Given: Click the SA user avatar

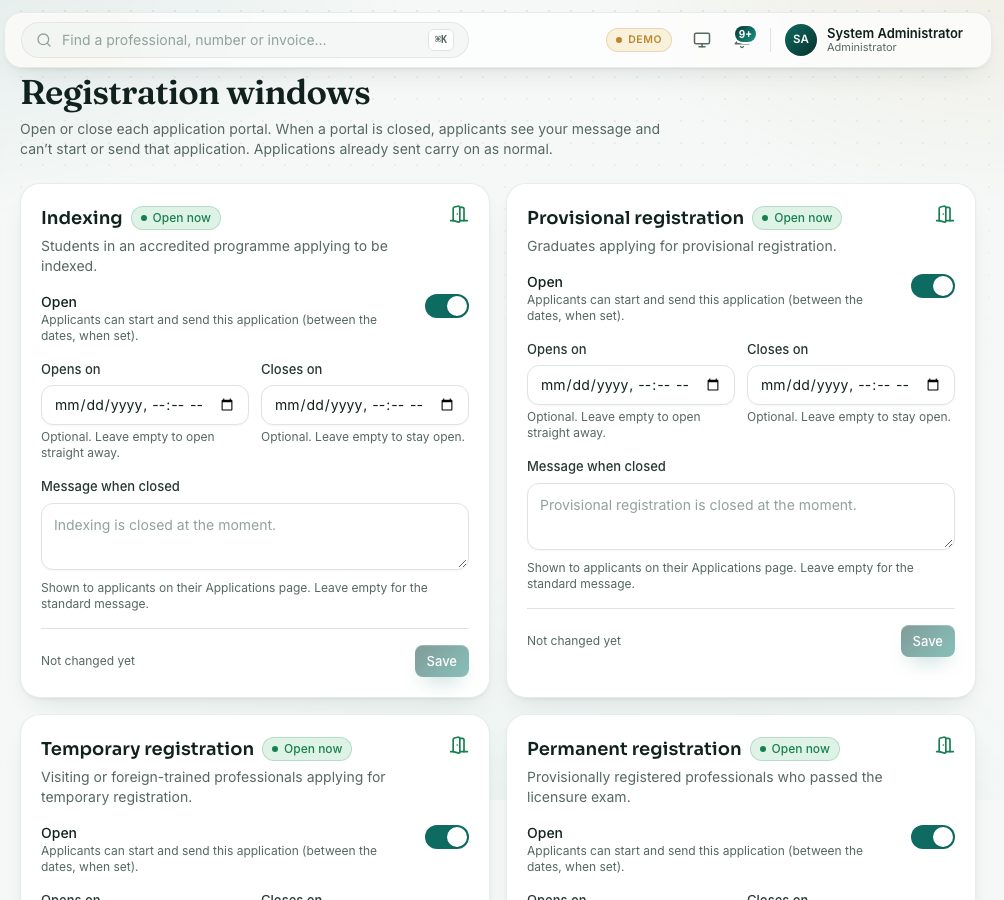Looking at the screenshot, I should click(x=800, y=40).
